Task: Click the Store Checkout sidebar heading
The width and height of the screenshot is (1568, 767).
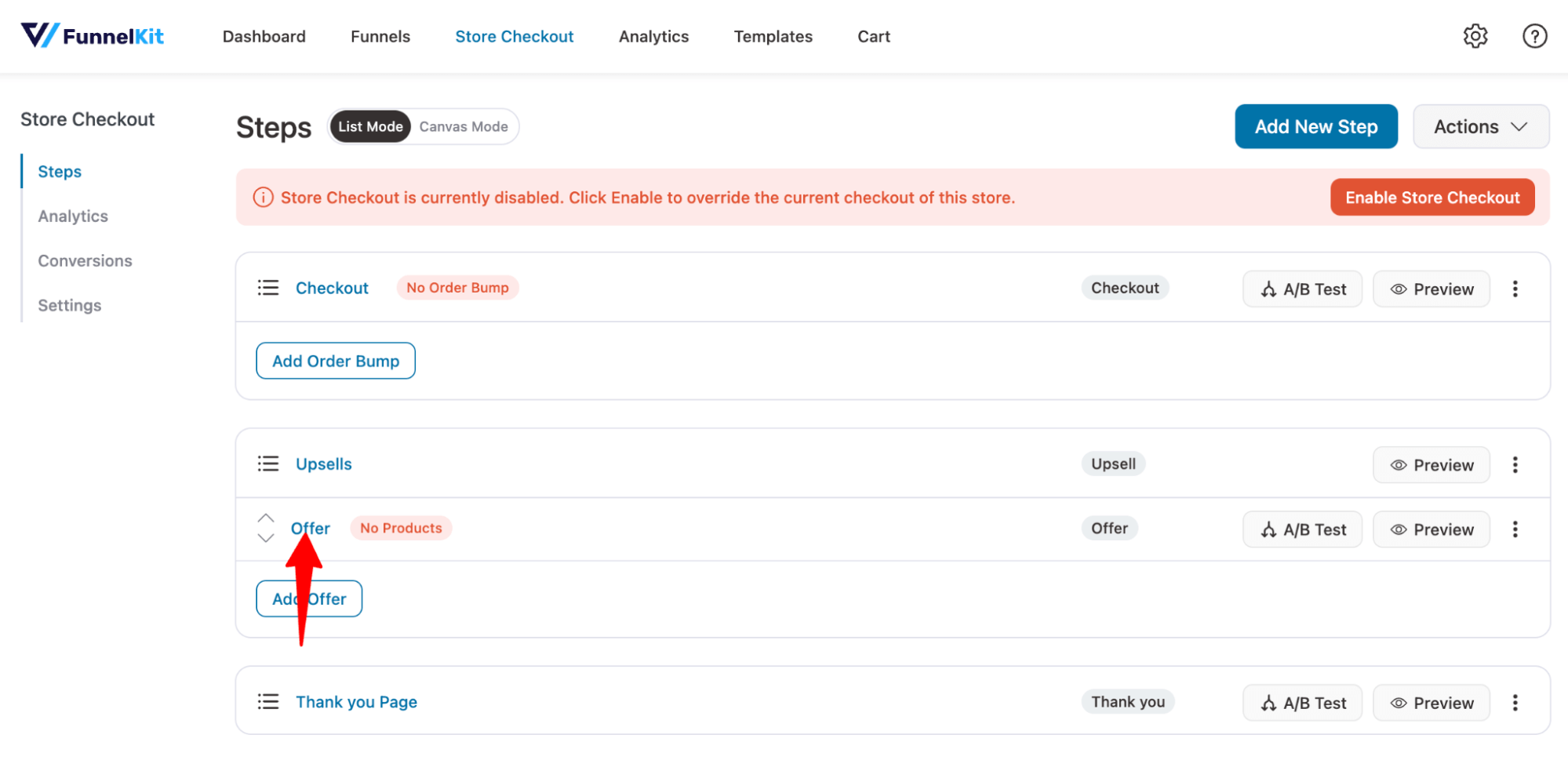Action: (x=87, y=119)
